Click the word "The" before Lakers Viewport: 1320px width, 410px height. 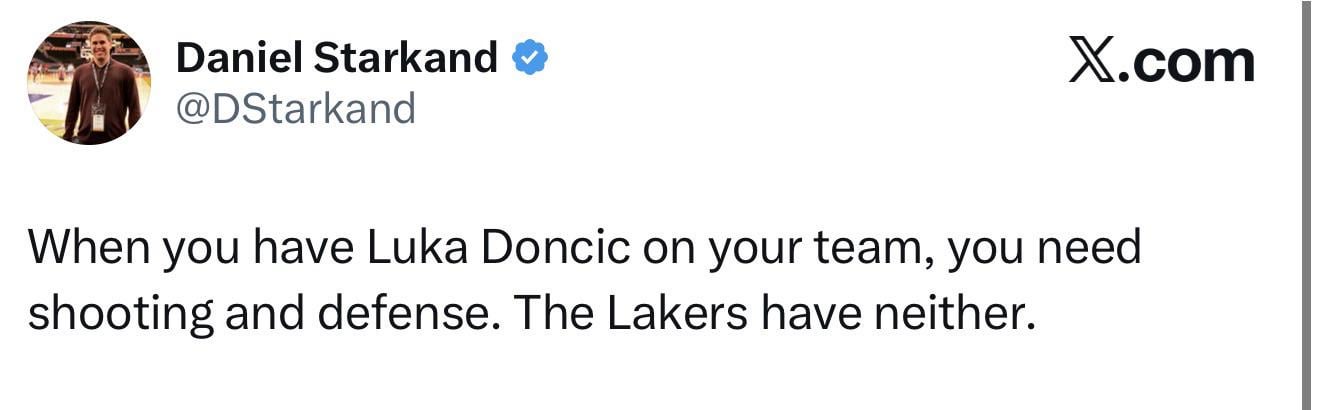[x=553, y=314]
